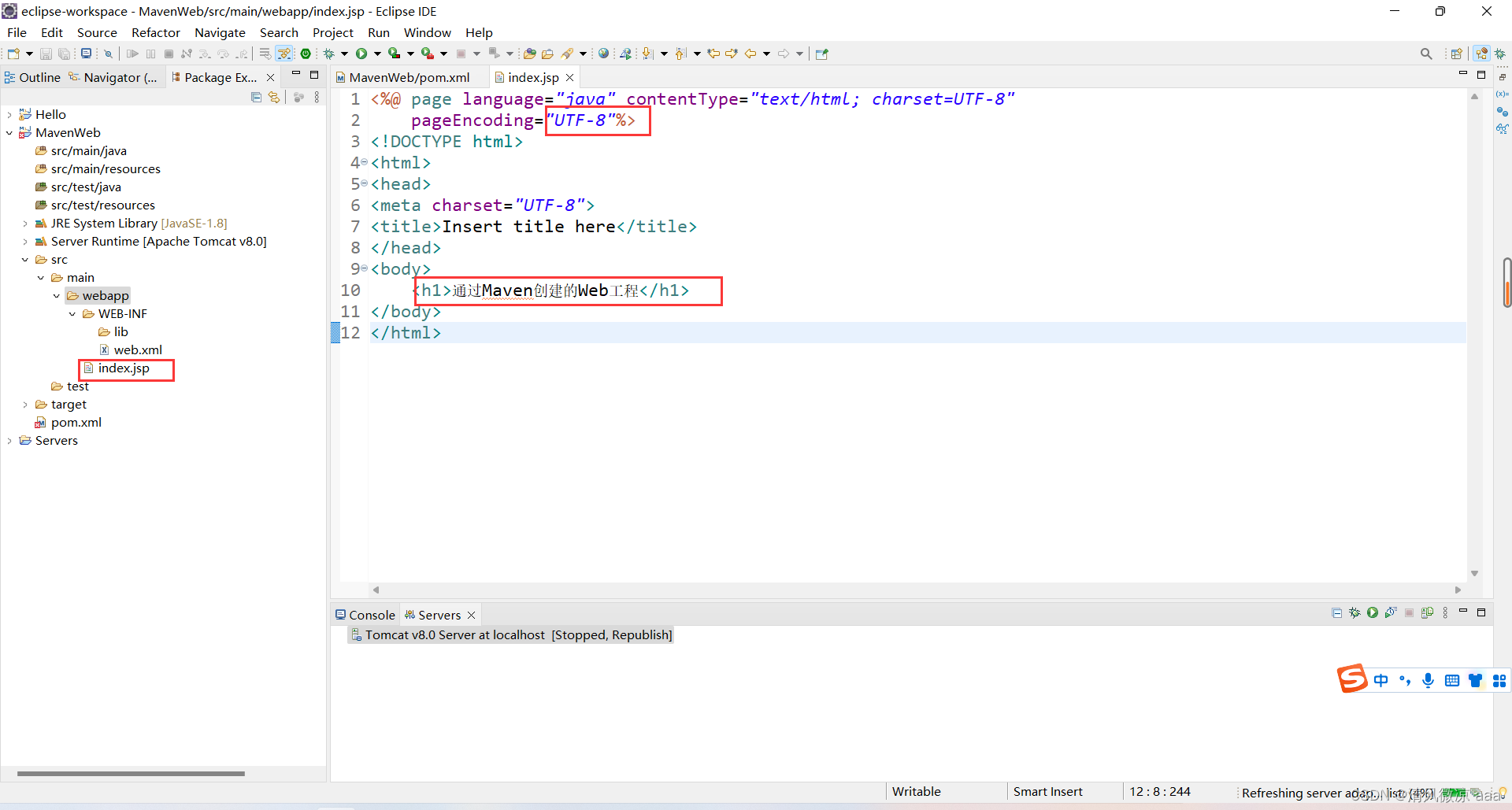
Task: Click the Debug bug icon in main toolbar
Action: pyautogui.click(x=329, y=54)
